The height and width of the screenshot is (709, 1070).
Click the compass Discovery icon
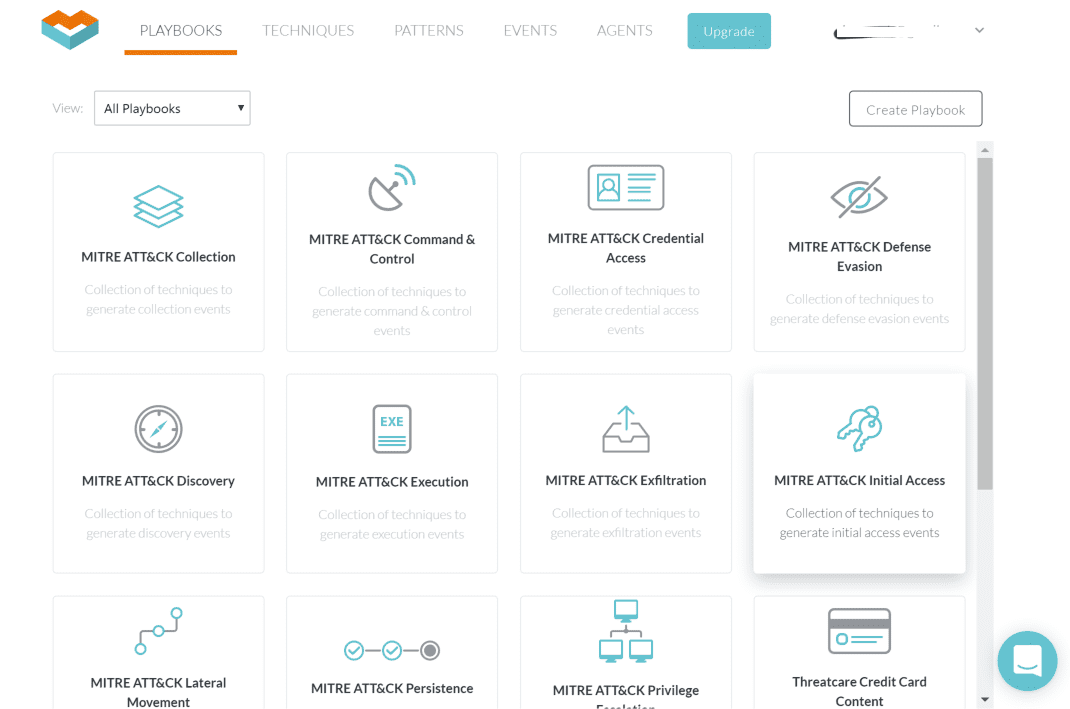click(158, 429)
